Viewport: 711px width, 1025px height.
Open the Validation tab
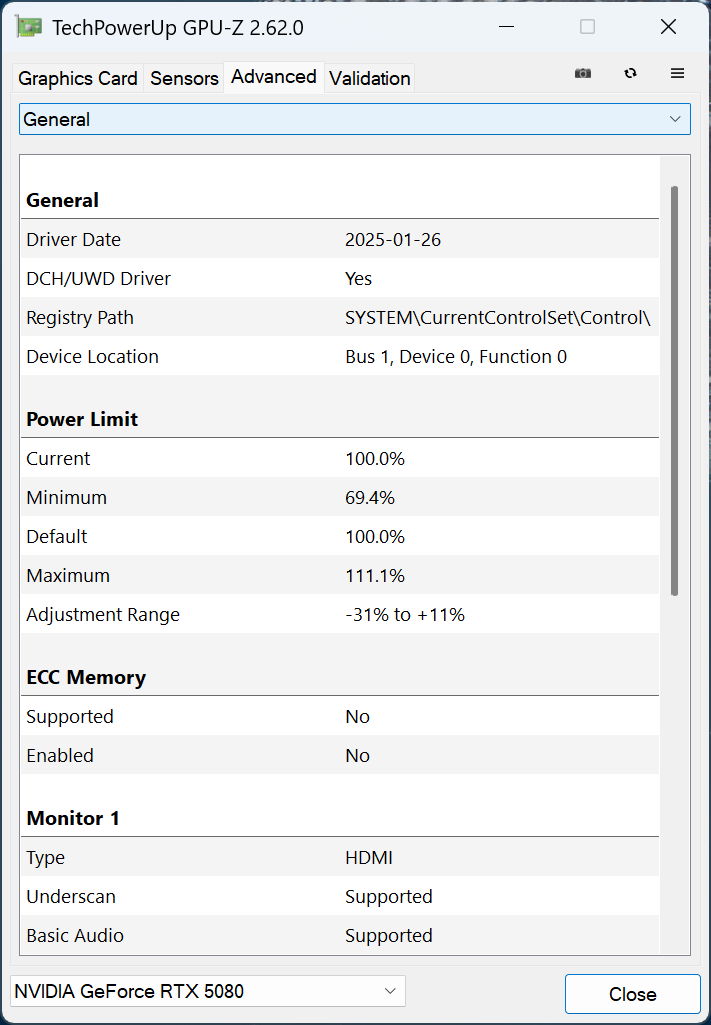(370, 78)
